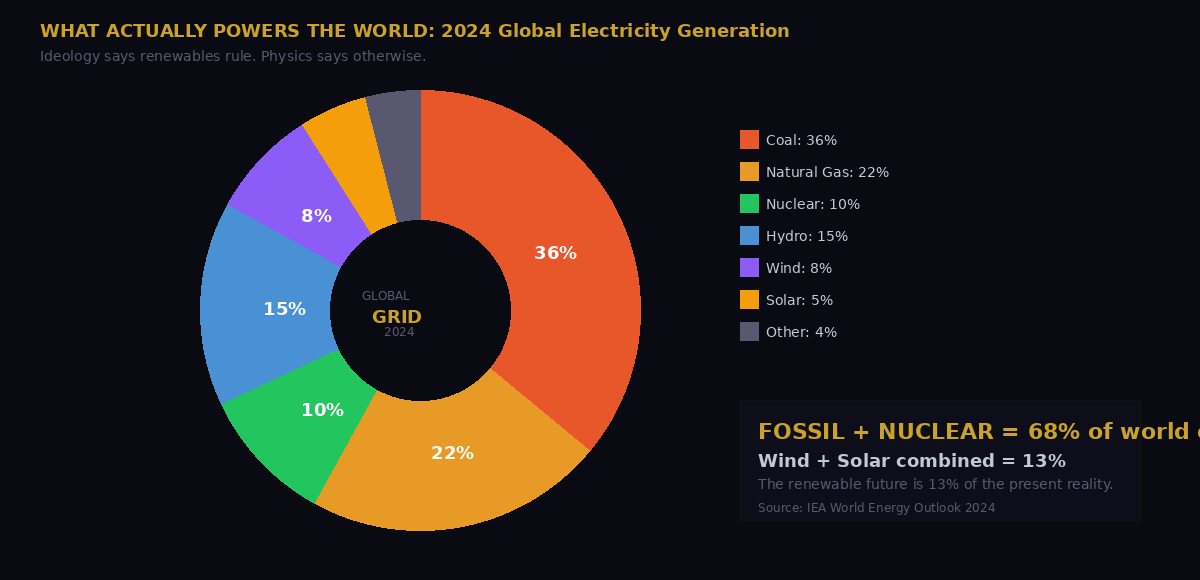Click the 10% Nuclear wedge

[x=322, y=410]
